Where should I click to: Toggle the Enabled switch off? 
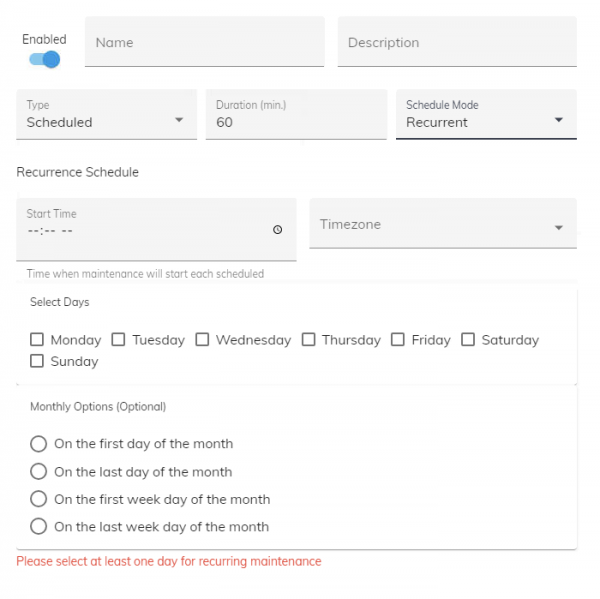point(45,60)
